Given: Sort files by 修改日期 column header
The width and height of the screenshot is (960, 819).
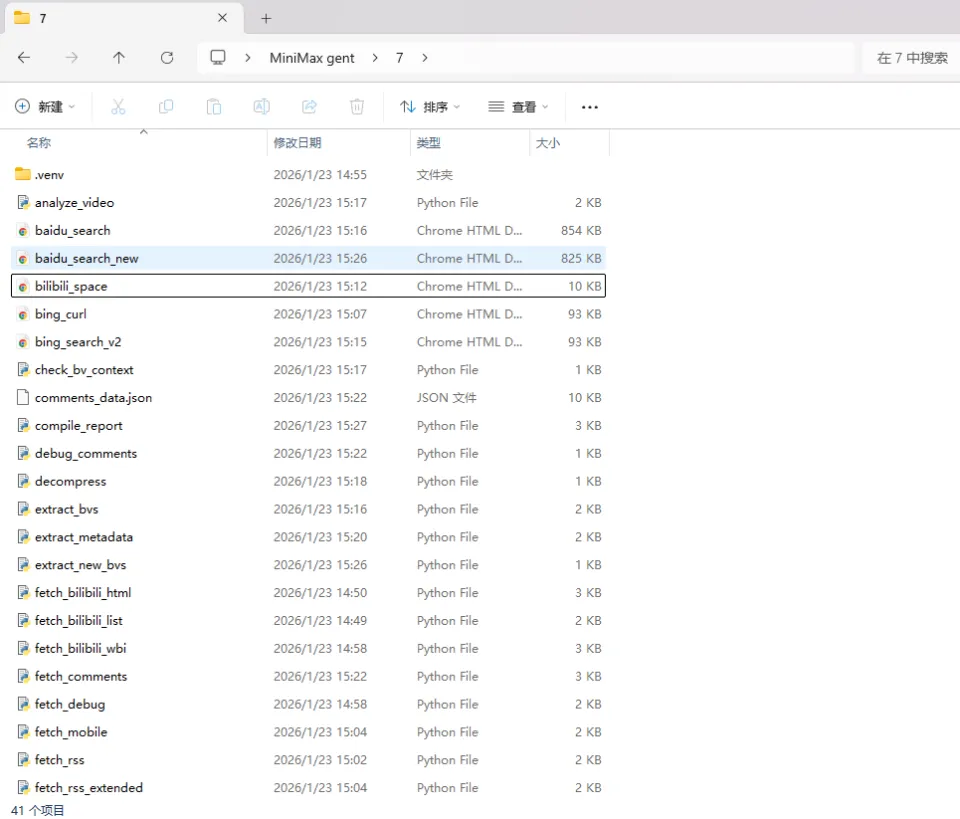Looking at the screenshot, I should [x=298, y=143].
